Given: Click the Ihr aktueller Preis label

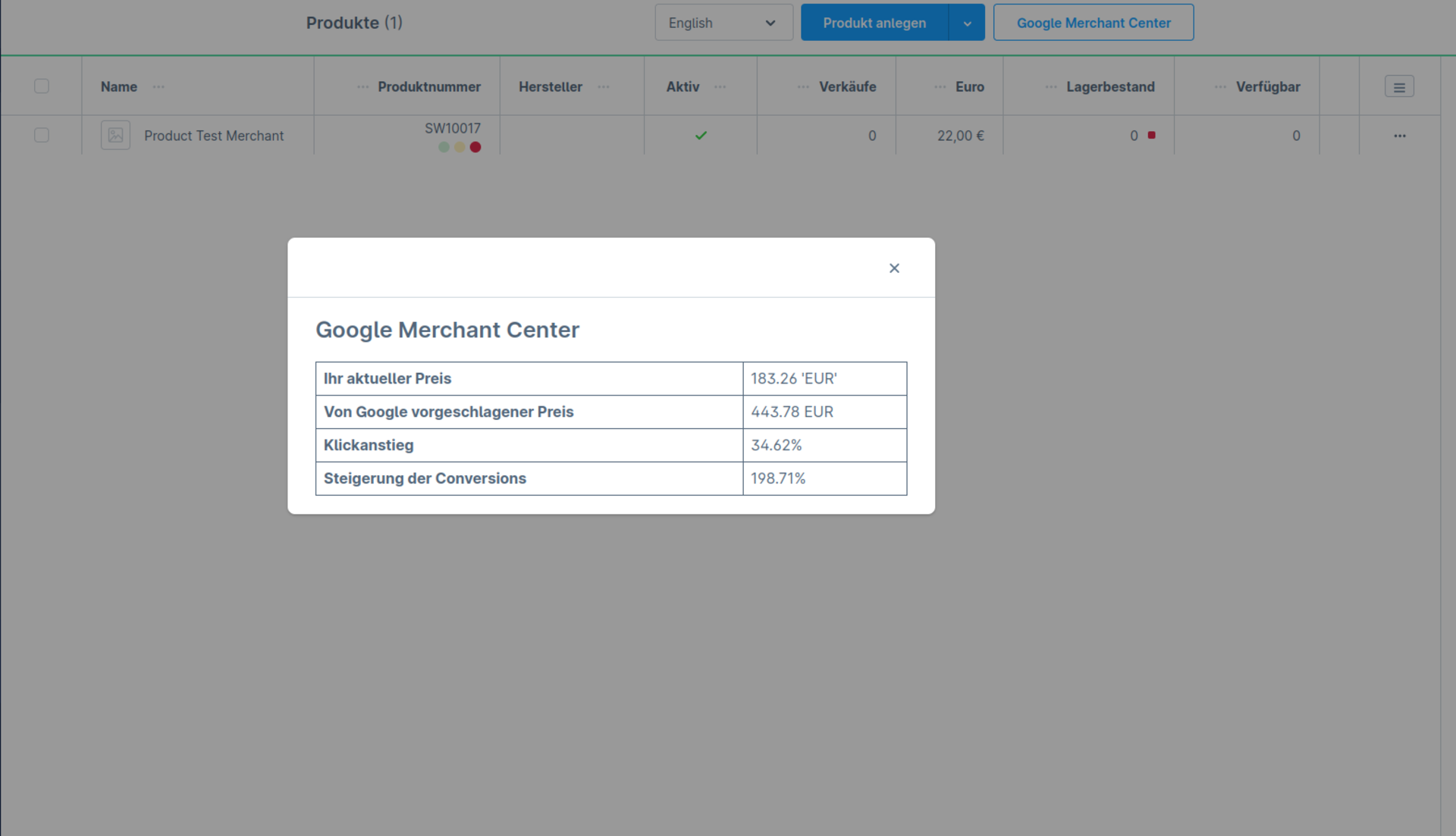Looking at the screenshot, I should click(x=388, y=378).
